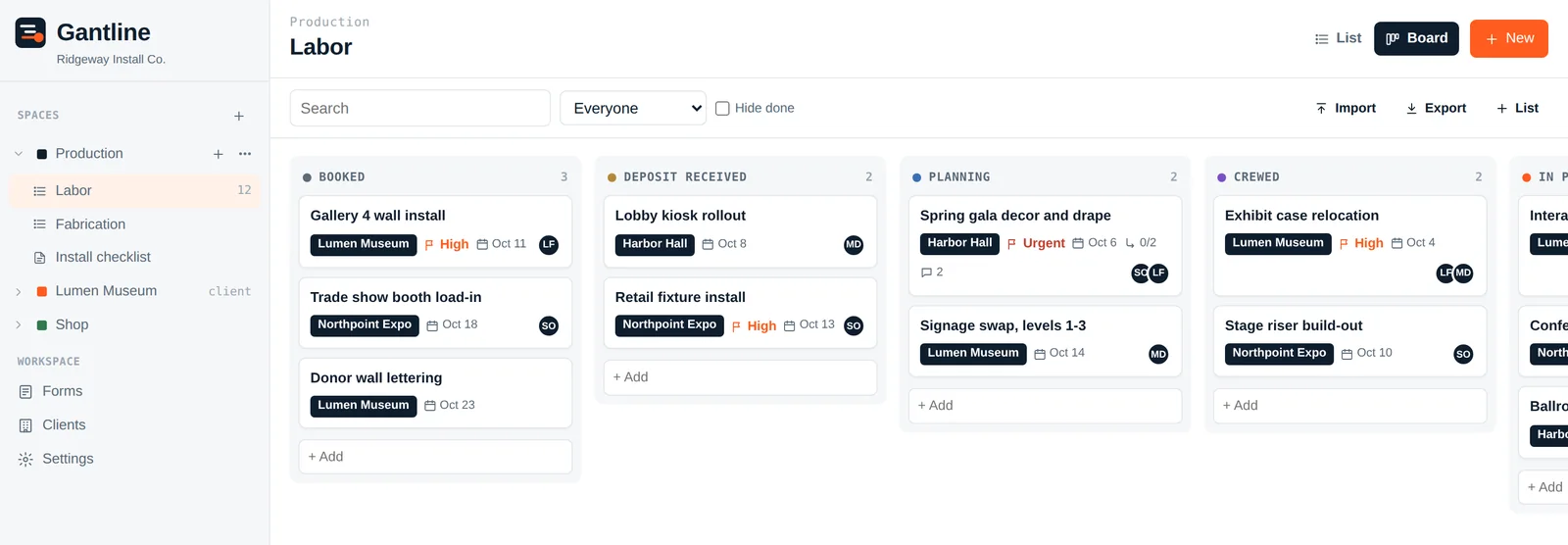Click the Oct 18 due date on Trade show card
Screen dimensions: 1568x545
click(452, 324)
